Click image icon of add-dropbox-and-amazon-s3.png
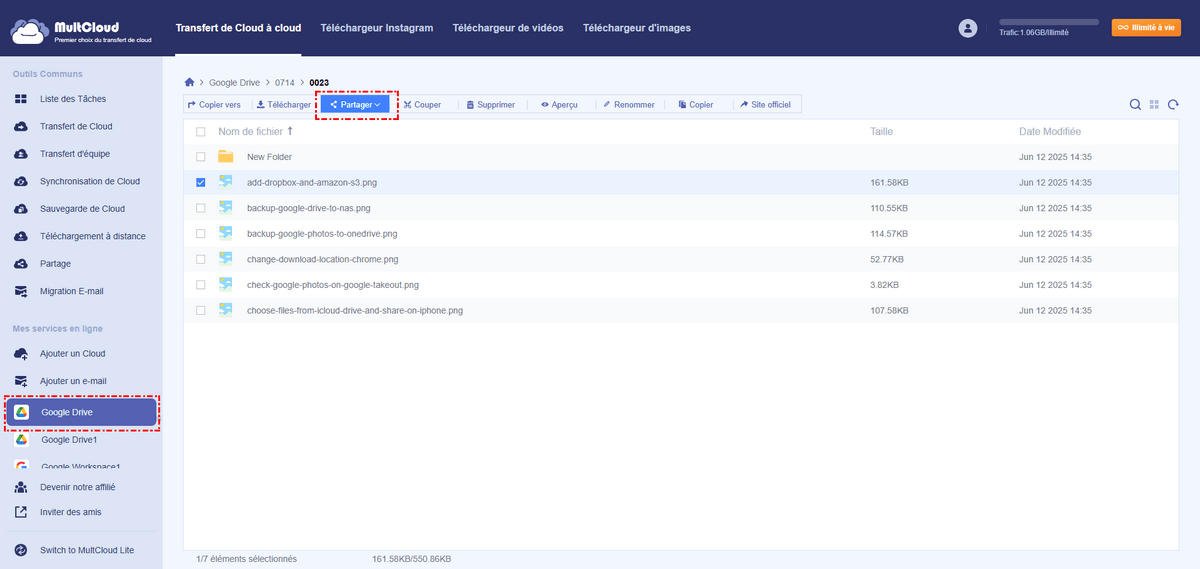Image resolution: width=1200 pixels, height=569 pixels. pyautogui.click(x=226, y=182)
